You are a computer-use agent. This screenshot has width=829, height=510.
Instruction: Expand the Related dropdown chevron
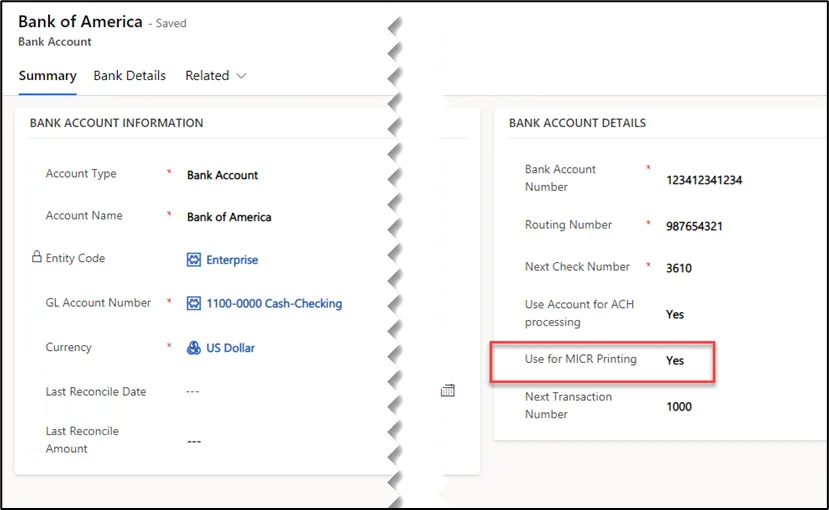(241, 76)
